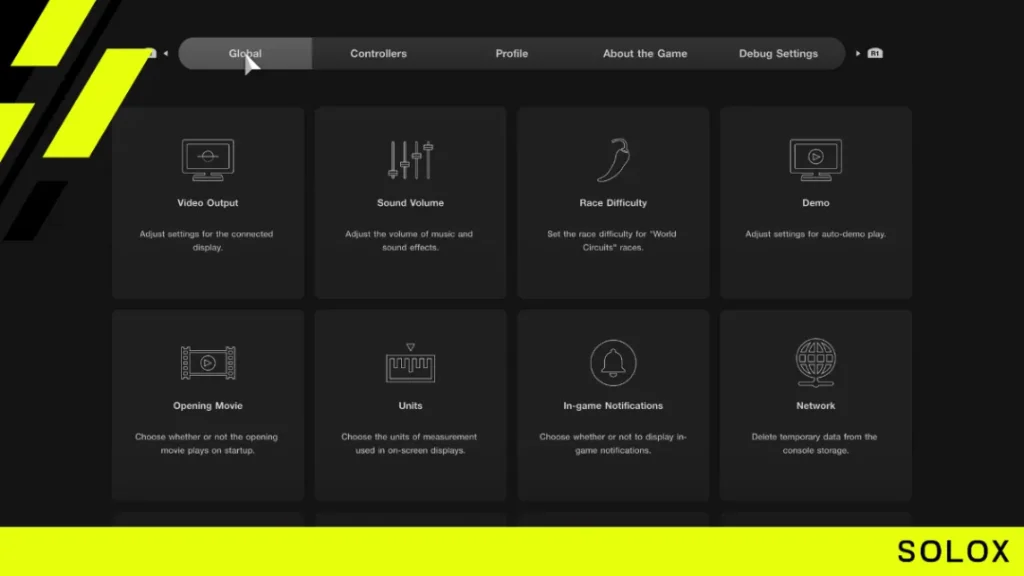Open the Units title

click(410, 406)
